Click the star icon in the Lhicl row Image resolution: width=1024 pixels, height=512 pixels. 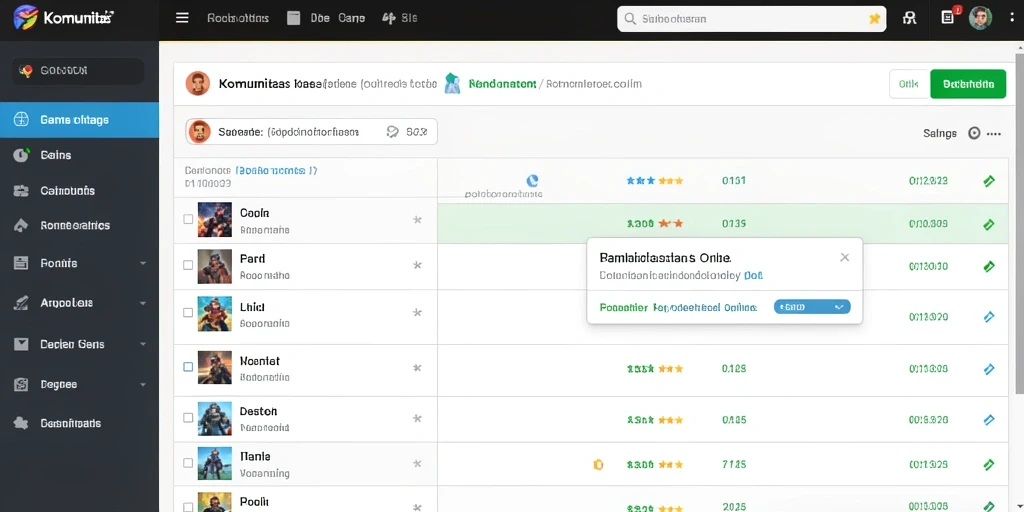417,313
